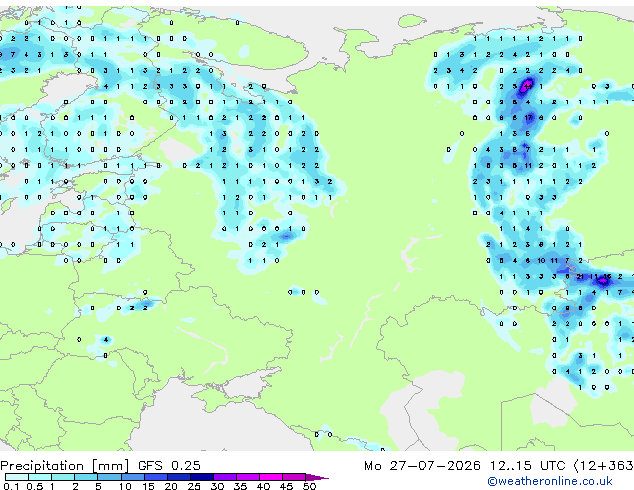The image size is (634, 490).
Task: Click the 30–35 mm purple legend swatch
Action: click(225, 477)
